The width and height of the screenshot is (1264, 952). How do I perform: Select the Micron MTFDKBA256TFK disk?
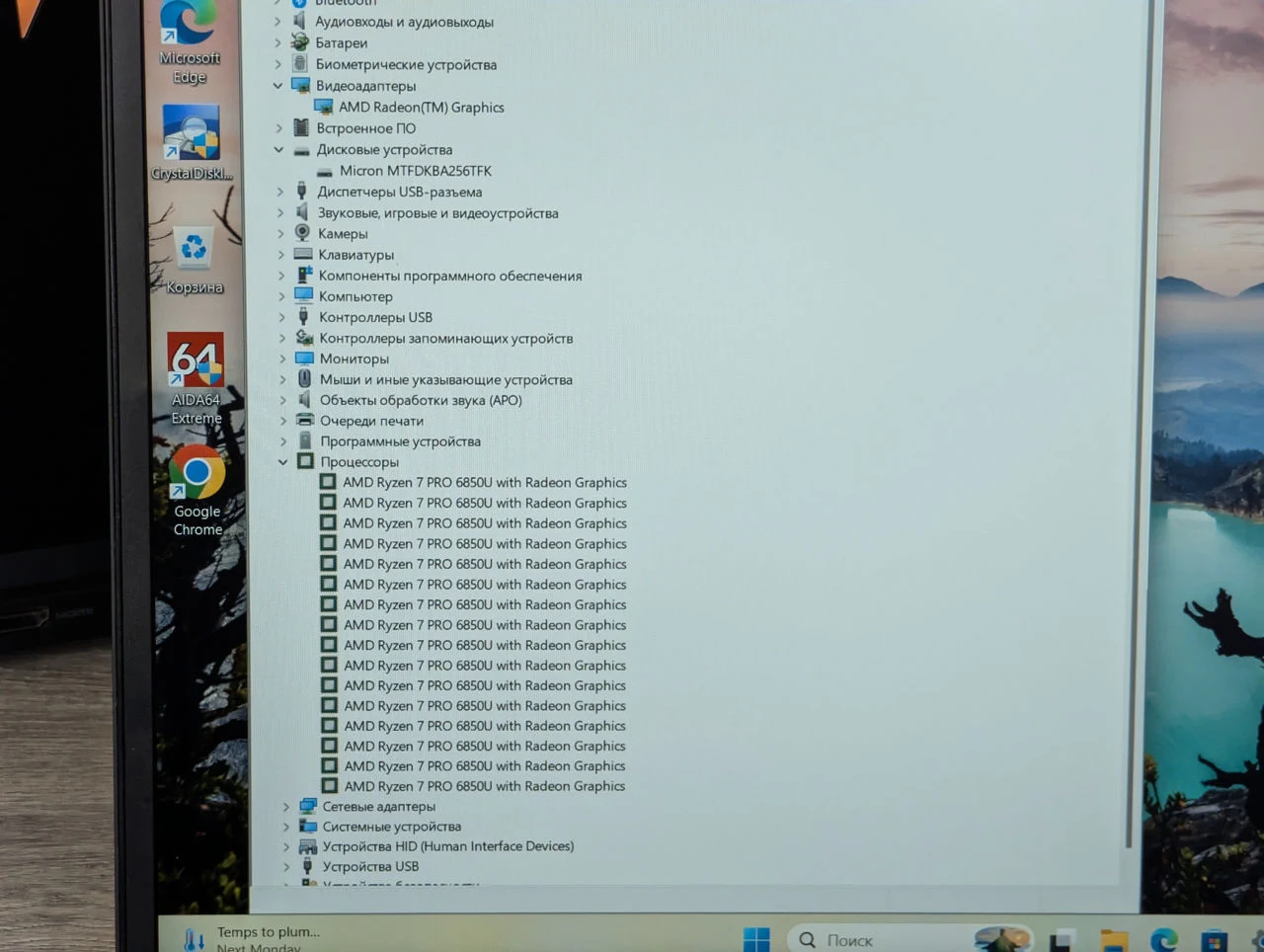[416, 171]
